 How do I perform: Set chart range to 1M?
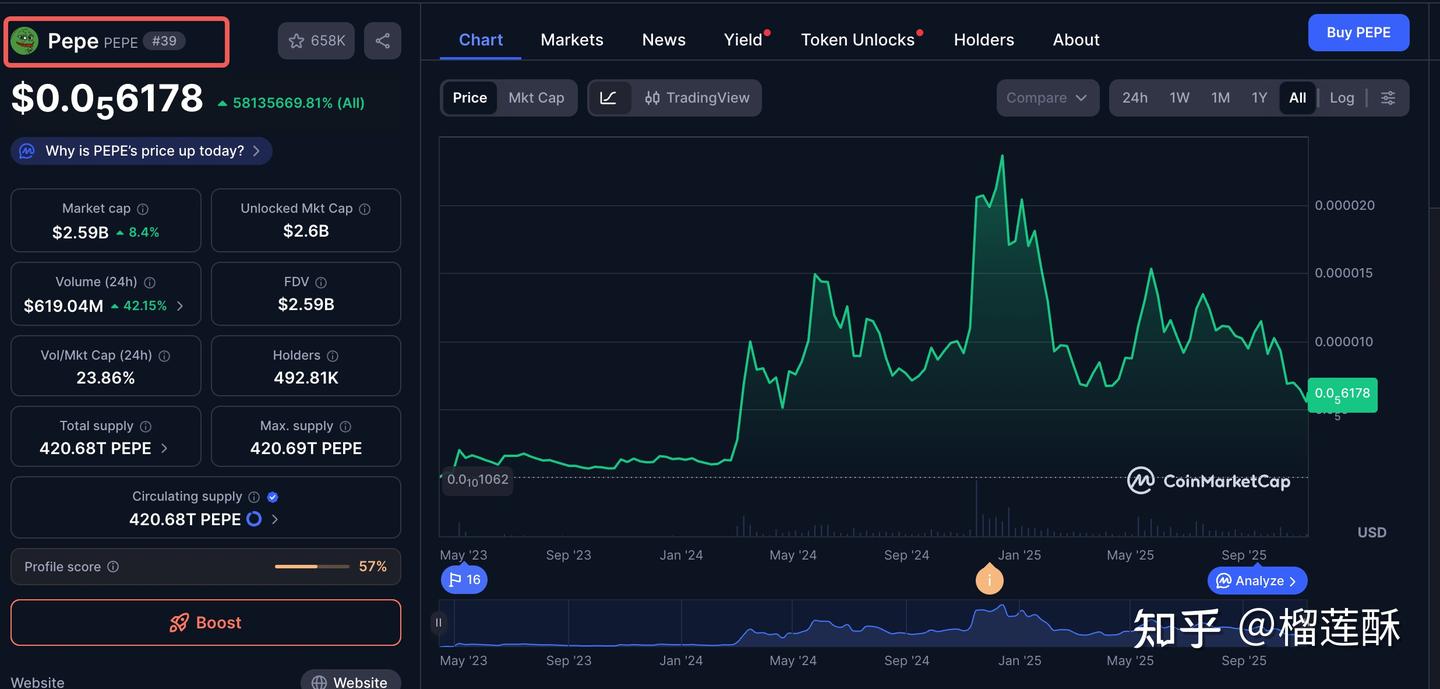tap(1221, 98)
